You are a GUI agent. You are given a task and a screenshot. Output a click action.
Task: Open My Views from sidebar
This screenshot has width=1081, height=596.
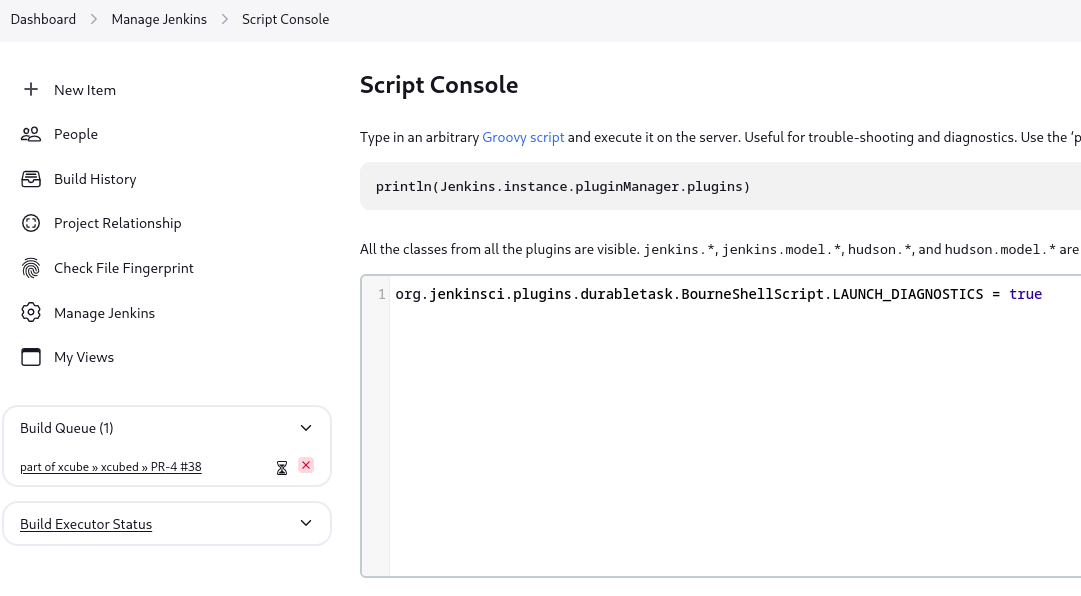[x=84, y=358]
